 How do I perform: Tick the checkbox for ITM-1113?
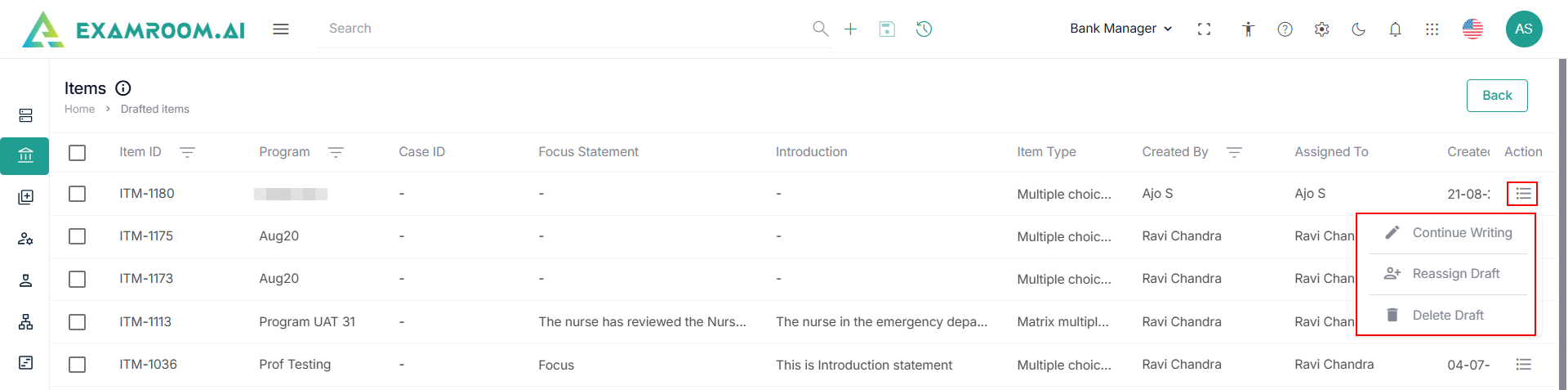78,322
